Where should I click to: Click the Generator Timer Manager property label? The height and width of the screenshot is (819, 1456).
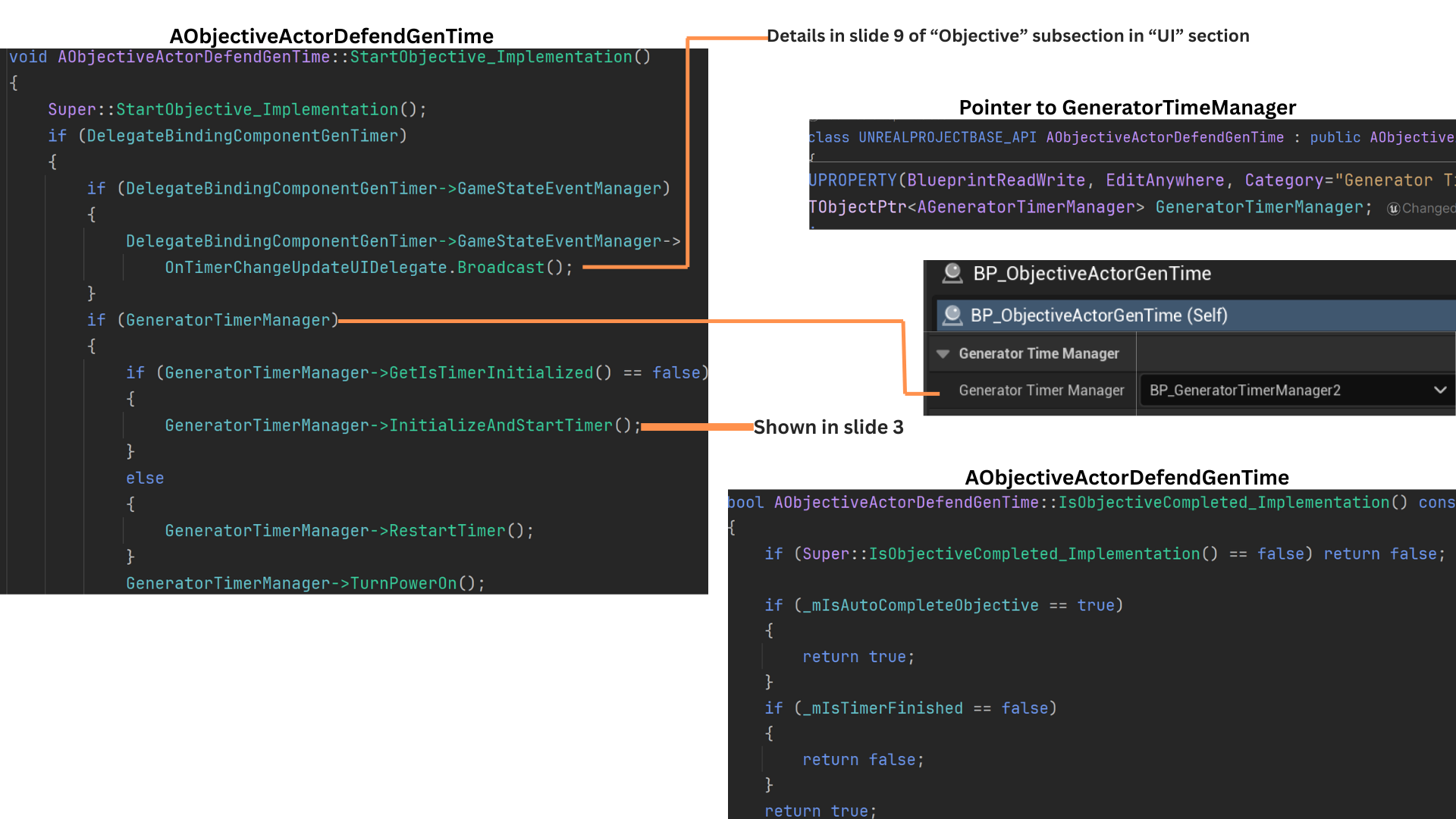pyautogui.click(x=1040, y=390)
